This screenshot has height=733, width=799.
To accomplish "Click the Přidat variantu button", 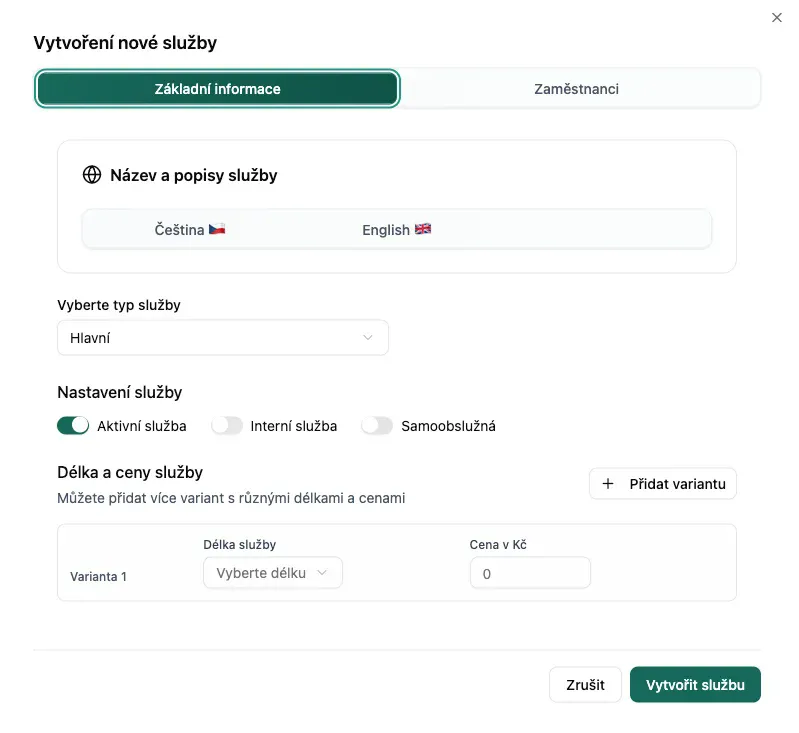I will [663, 484].
